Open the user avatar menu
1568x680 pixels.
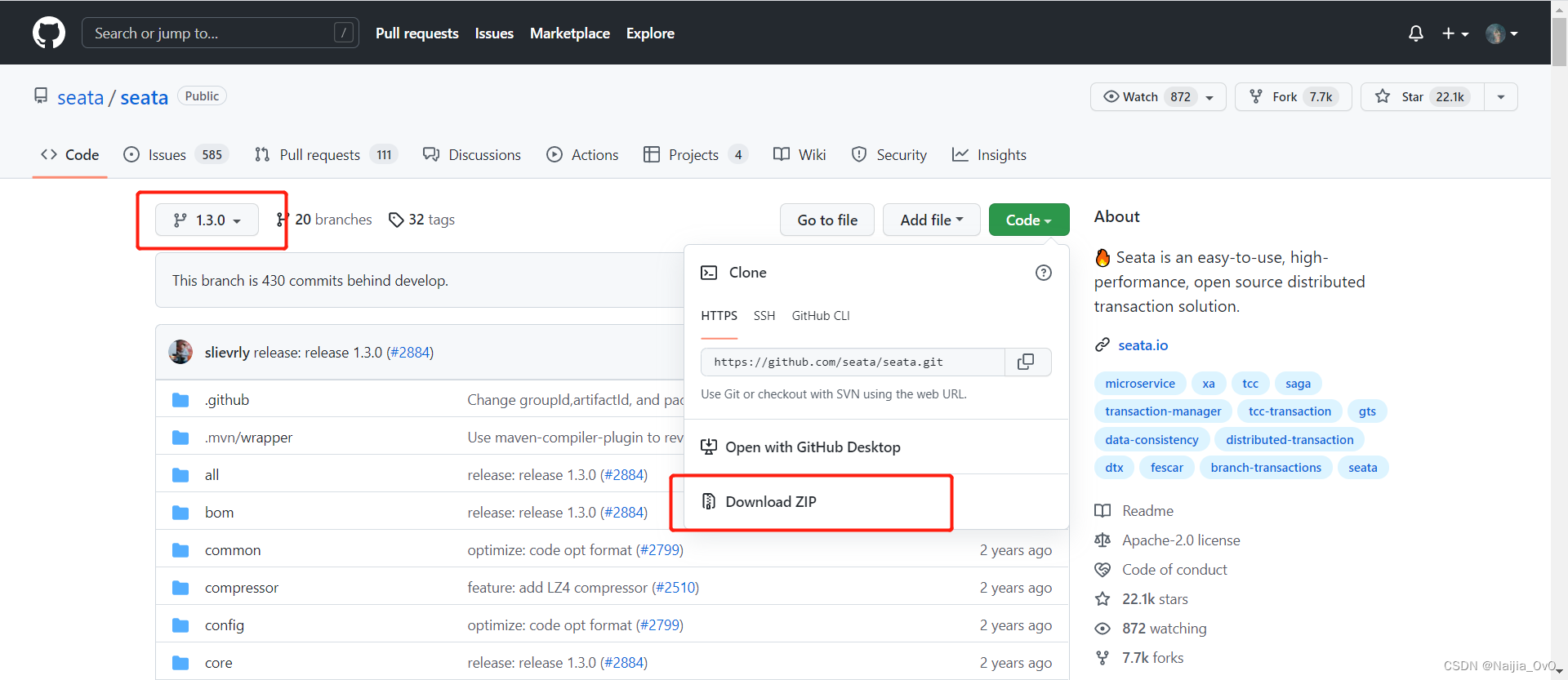tap(1502, 33)
